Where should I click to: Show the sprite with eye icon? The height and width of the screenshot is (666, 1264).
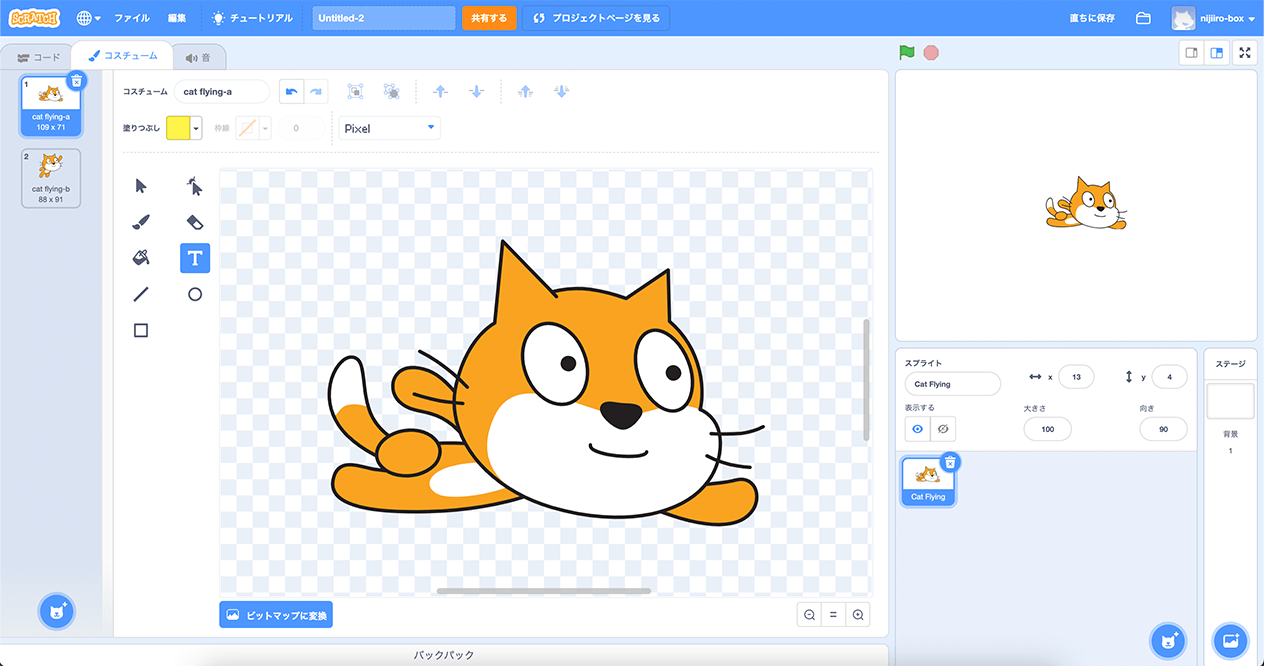(x=917, y=429)
